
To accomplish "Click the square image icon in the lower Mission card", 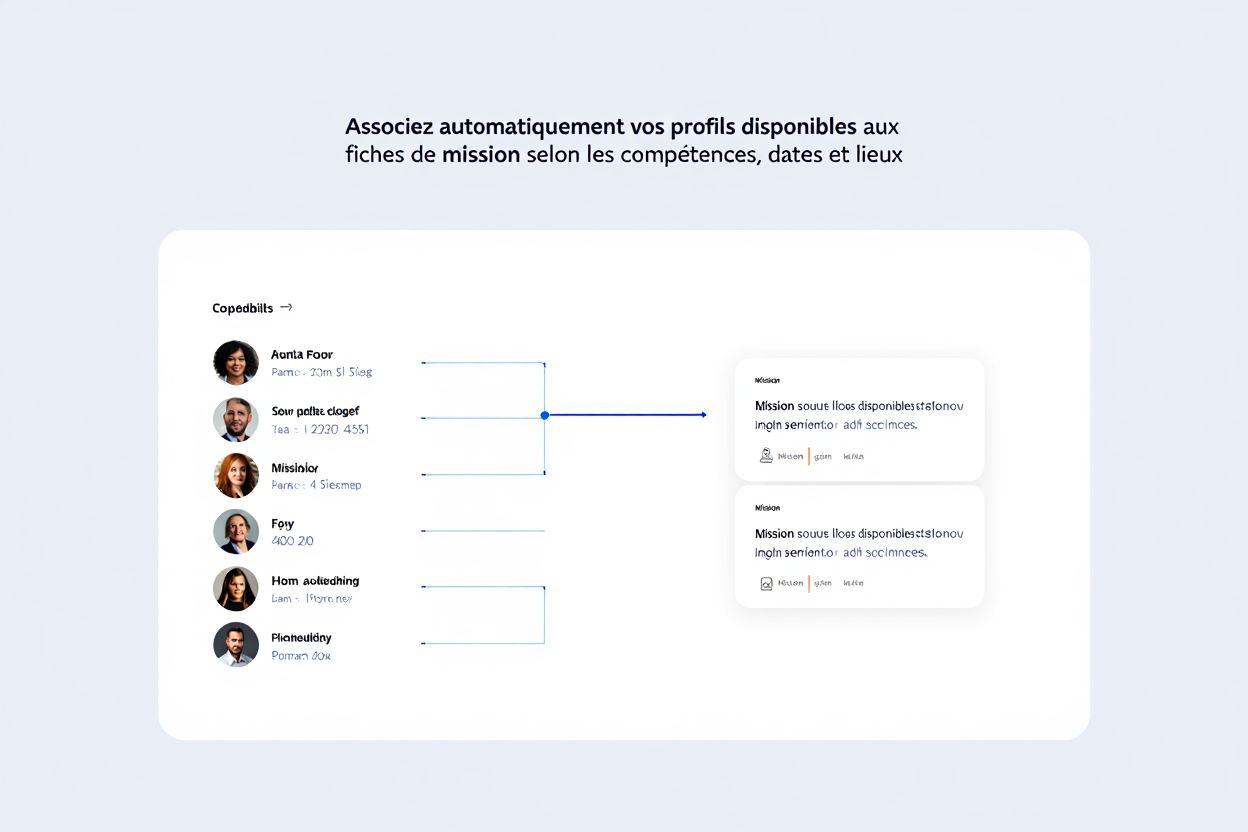I will (x=766, y=583).
